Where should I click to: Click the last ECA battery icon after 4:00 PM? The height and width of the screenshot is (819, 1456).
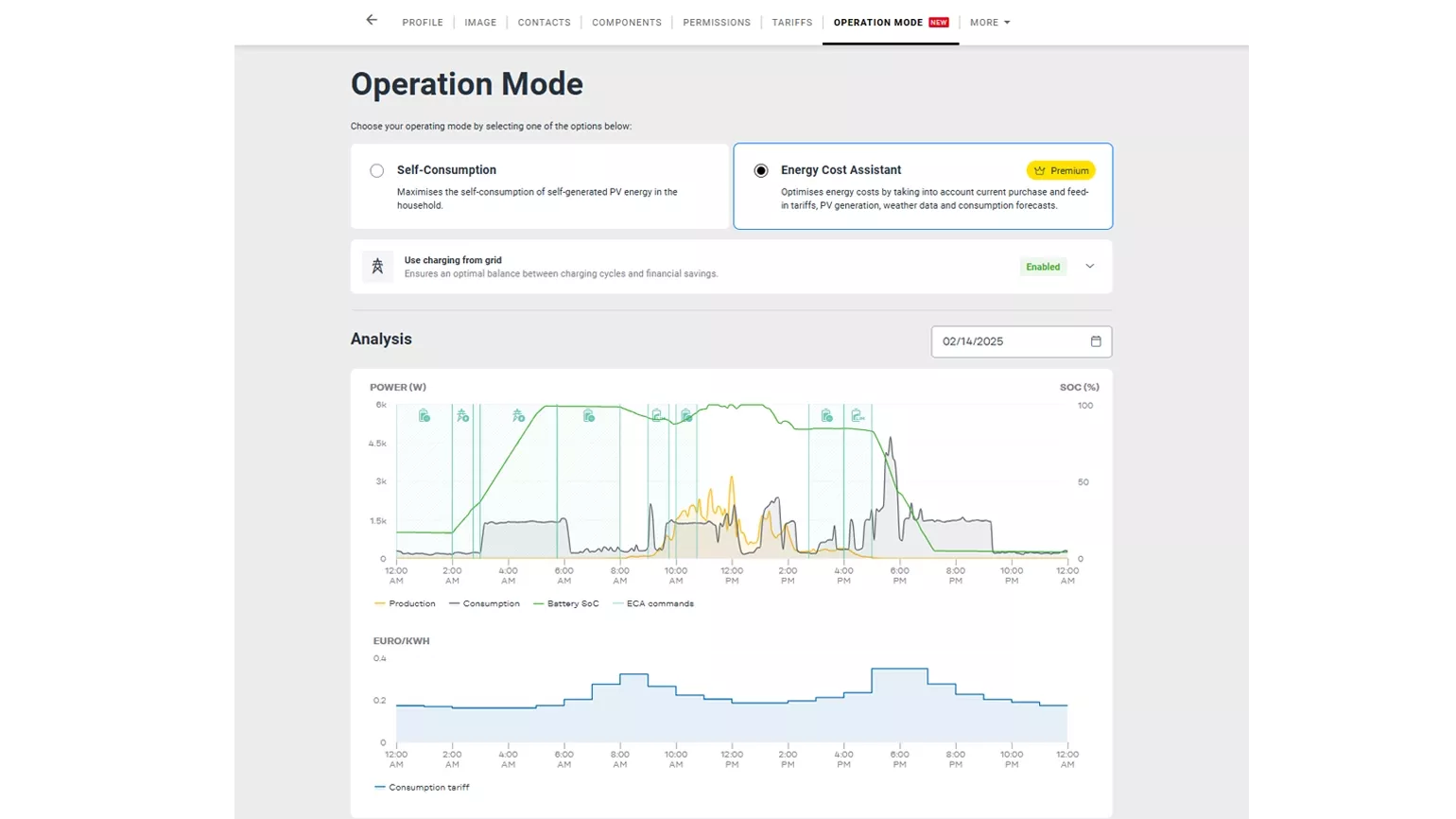(858, 416)
